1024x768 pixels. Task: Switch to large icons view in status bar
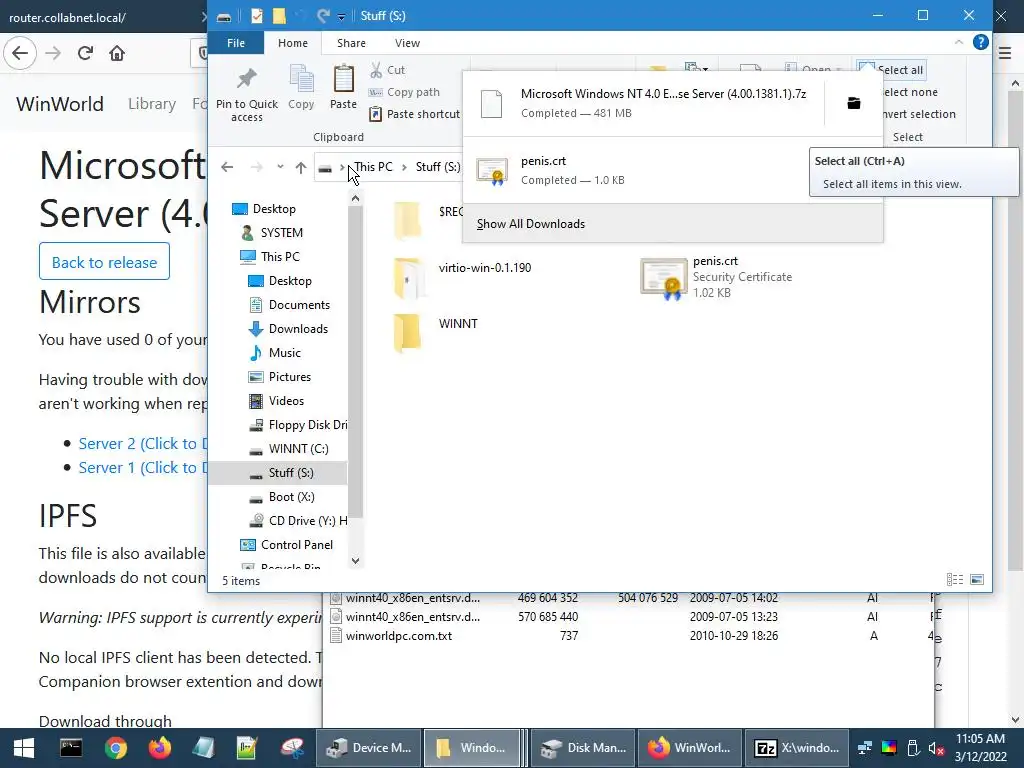977,580
